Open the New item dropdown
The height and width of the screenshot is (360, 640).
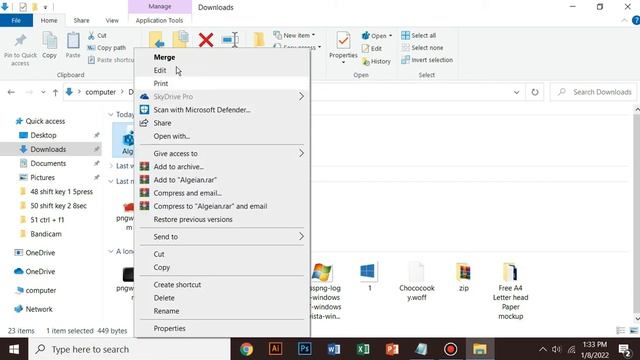pyautogui.click(x=294, y=36)
